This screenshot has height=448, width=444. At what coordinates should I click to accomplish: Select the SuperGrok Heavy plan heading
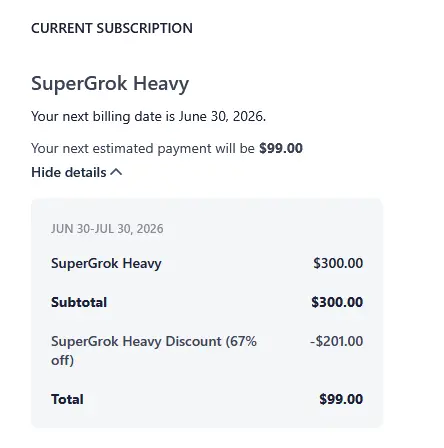pyautogui.click(x=110, y=84)
